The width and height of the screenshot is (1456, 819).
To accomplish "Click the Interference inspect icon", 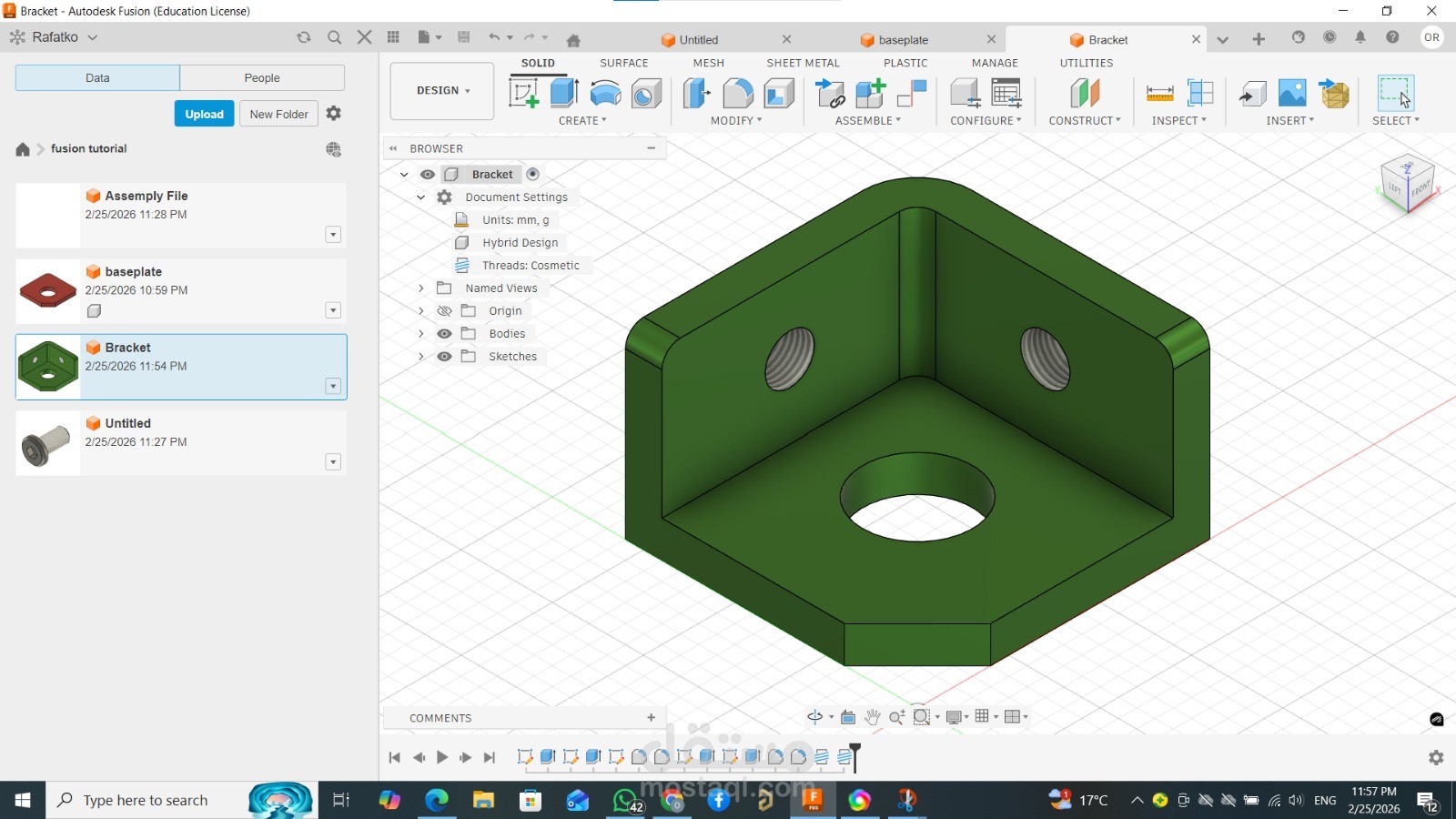I will [x=1200, y=93].
